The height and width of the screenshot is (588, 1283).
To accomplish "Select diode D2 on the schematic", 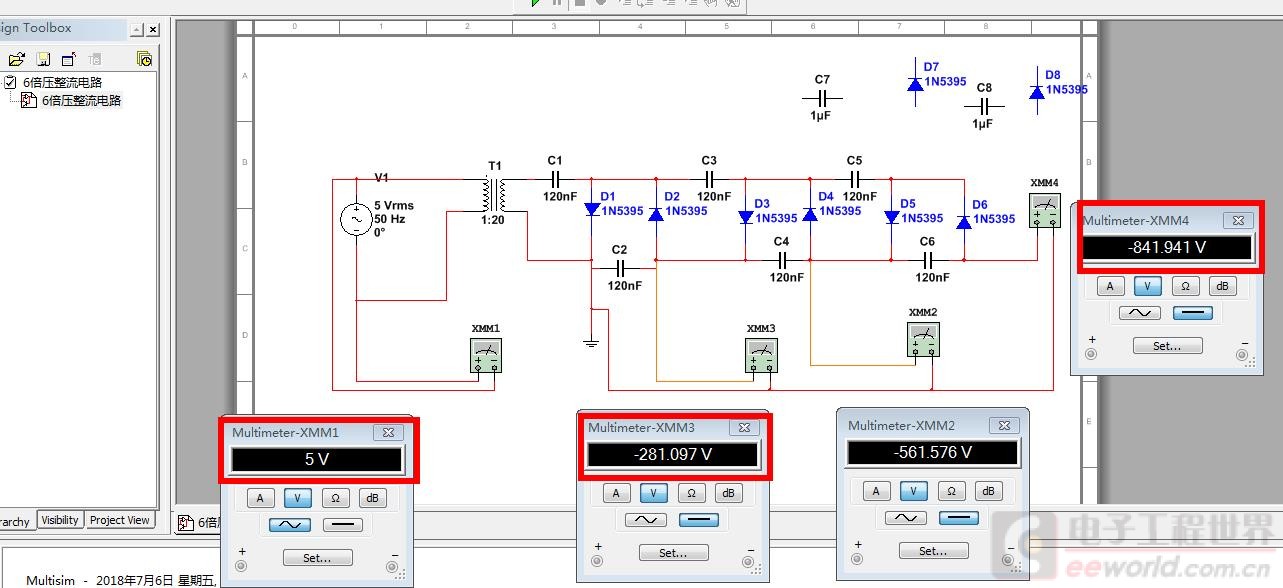I will [x=656, y=213].
